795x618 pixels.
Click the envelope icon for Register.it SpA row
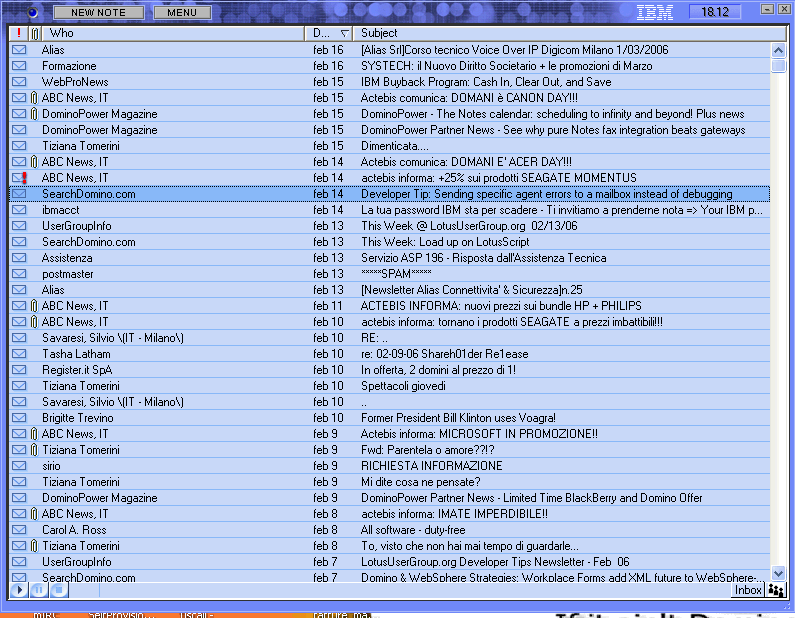point(19,370)
